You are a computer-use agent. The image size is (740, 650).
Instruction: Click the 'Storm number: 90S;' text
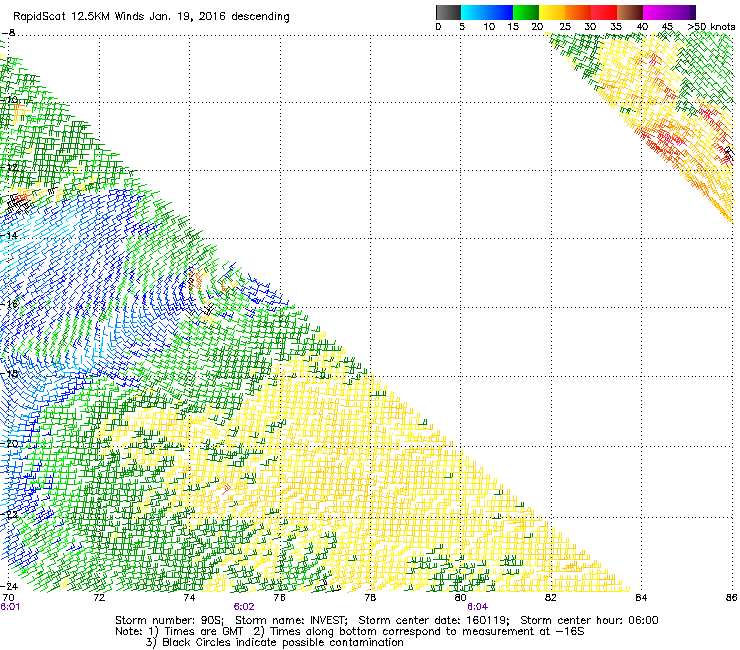pyautogui.click(x=169, y=620)
